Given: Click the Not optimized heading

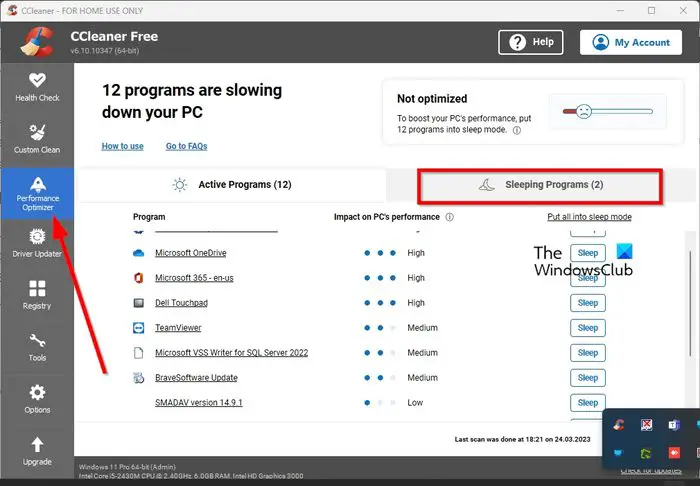Looking at the screenshot, I should (432, 99).
